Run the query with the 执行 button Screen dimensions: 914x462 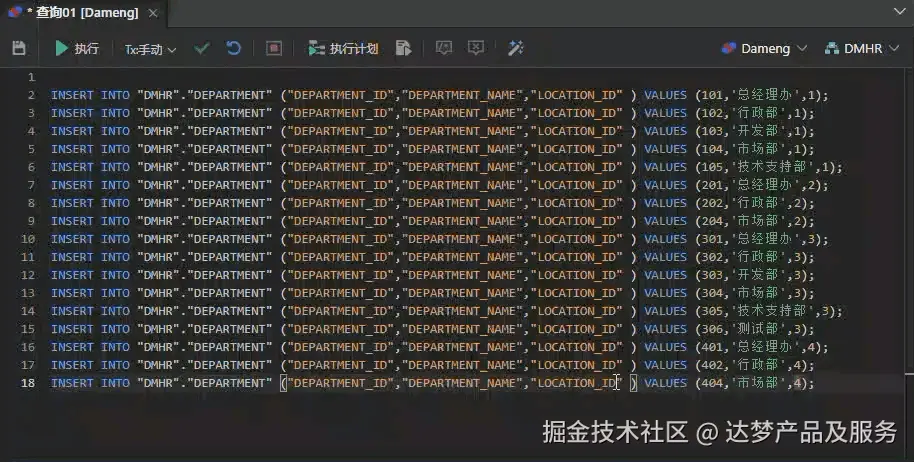pyautogui.click(x=76, y=48)
